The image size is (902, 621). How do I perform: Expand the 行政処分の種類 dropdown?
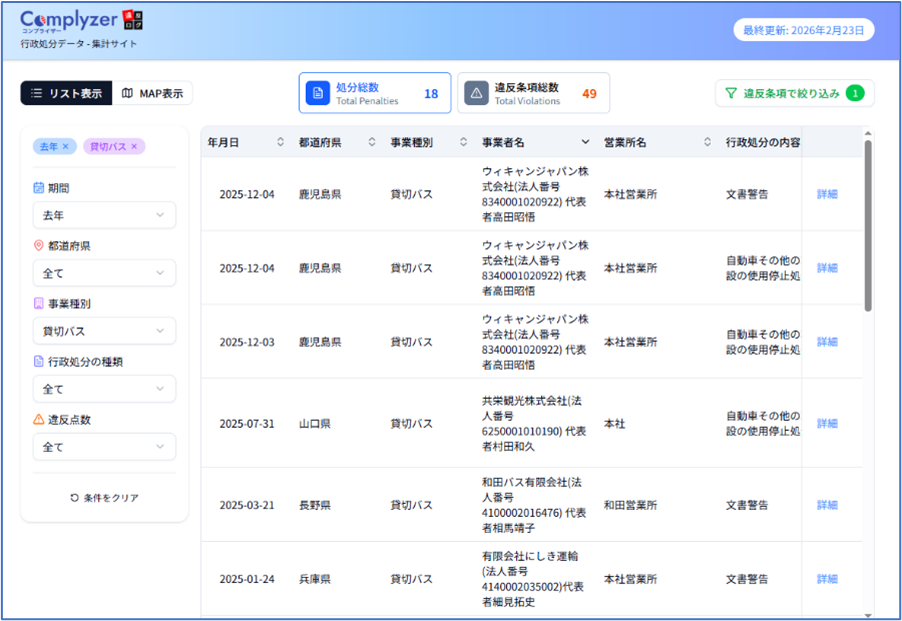pos(104,388)
